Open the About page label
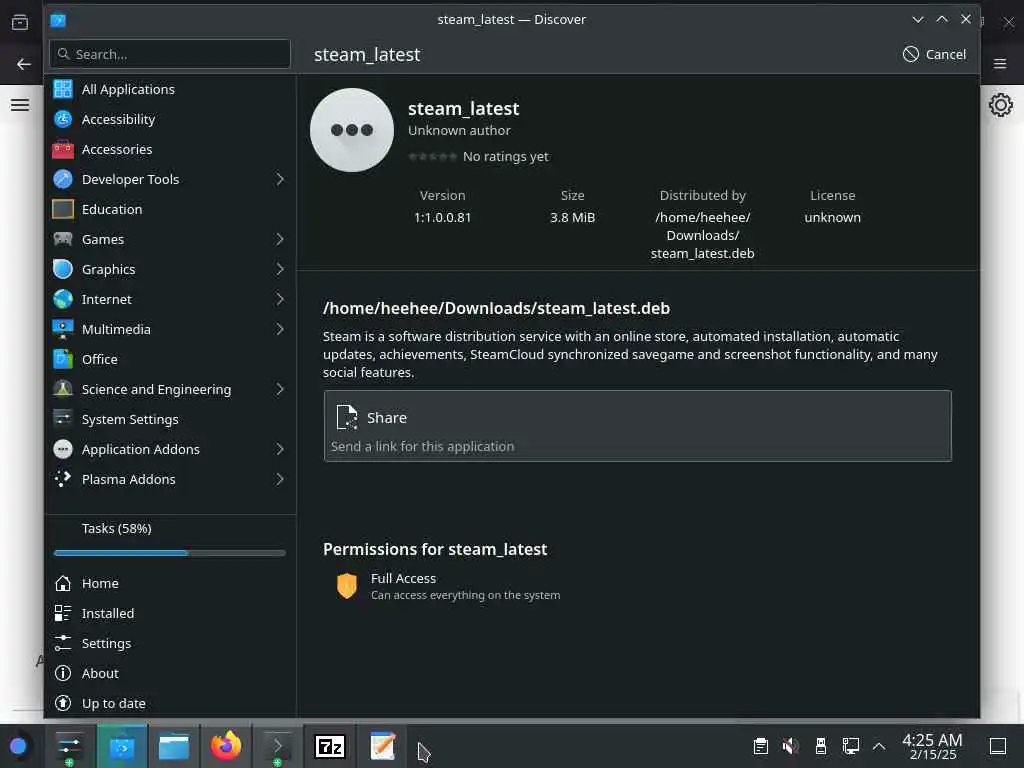Viewport: 1024px width, 768px height. pos(100,673)
